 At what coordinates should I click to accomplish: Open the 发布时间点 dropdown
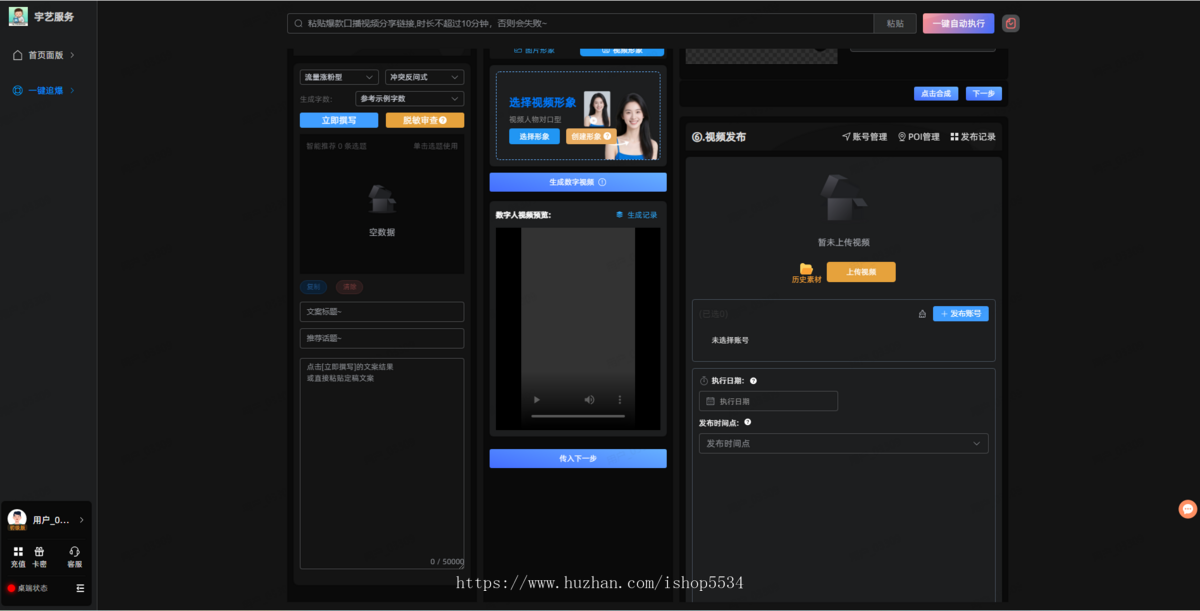(x=843, y=443)
